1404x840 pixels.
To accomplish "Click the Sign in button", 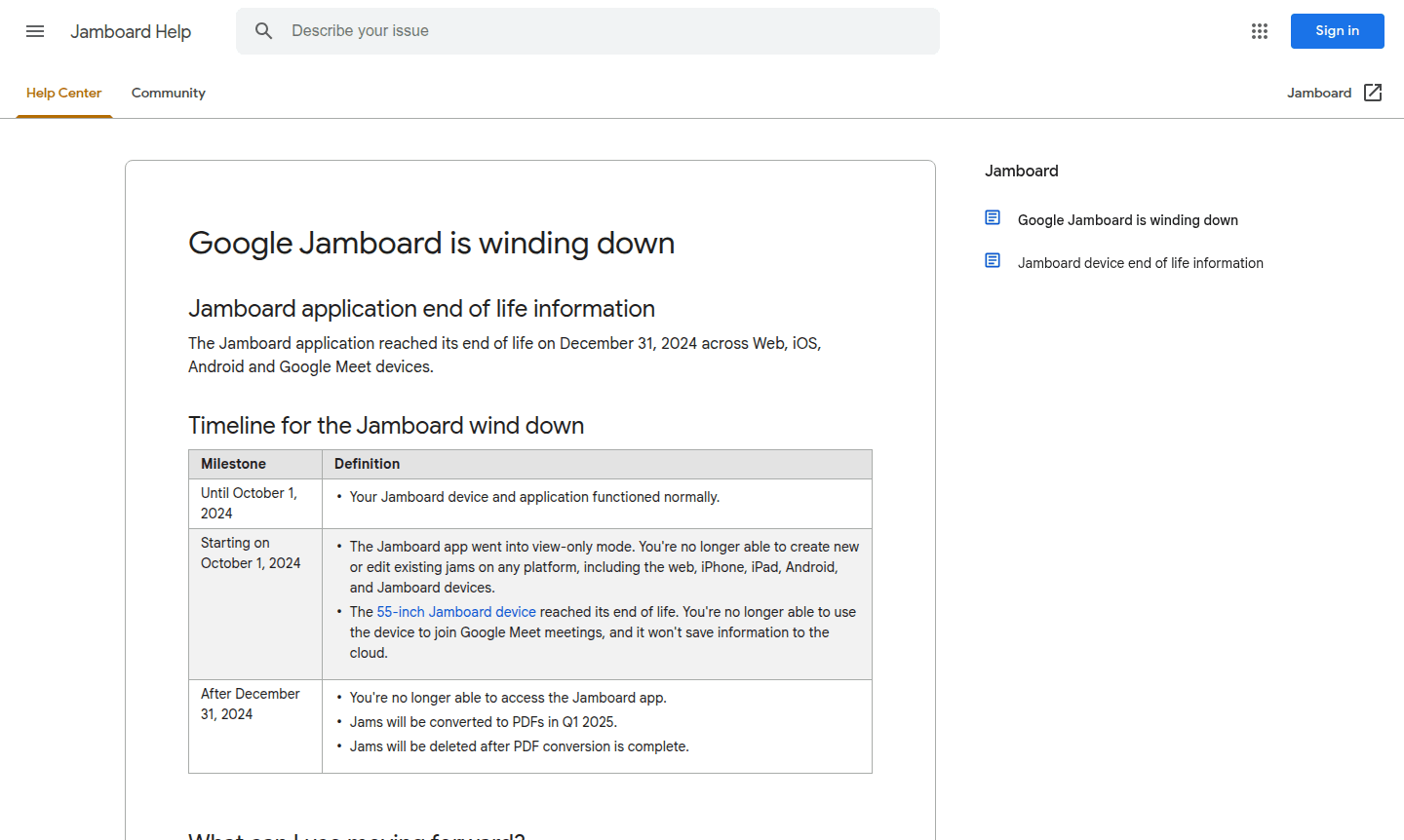I will pyautogui.click(x=1337, y=31).
